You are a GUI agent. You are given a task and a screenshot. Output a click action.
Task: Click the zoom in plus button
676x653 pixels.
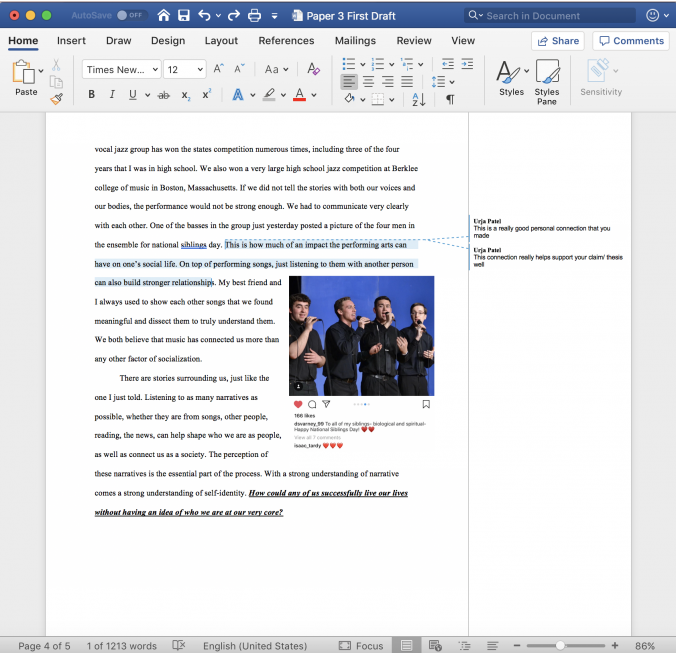[x=615, y=645]
